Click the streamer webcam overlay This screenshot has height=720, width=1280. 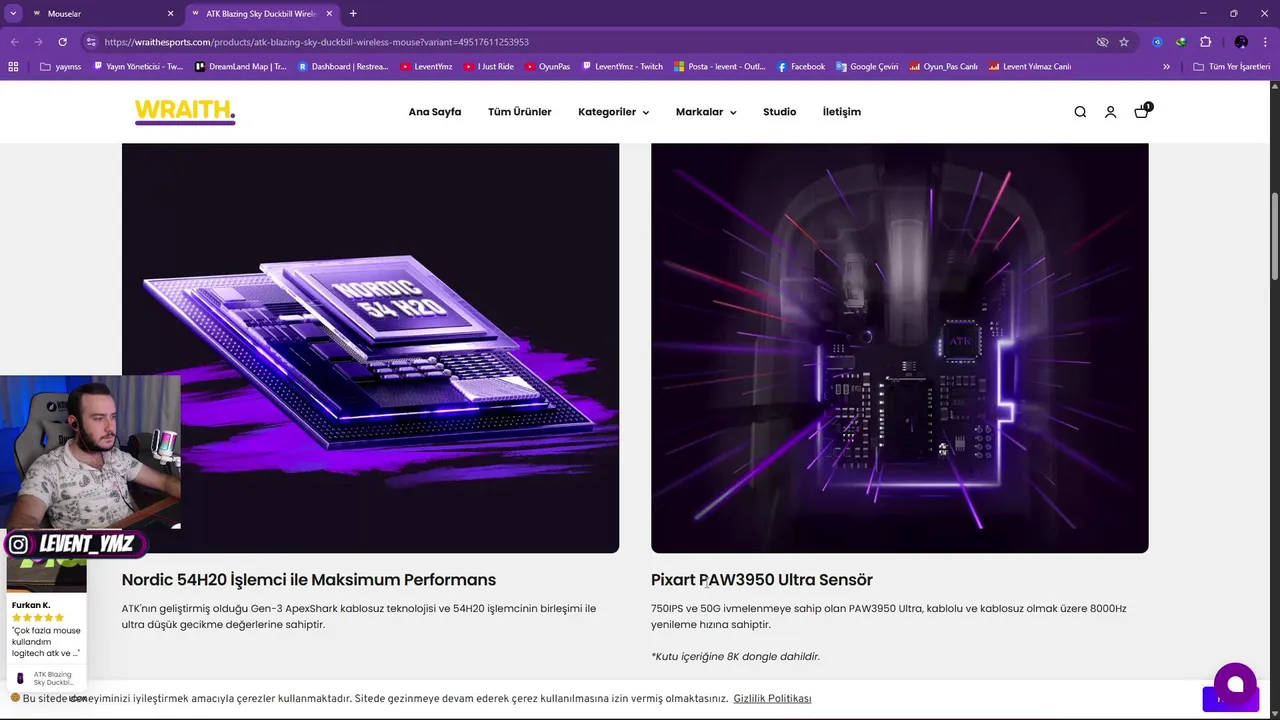pos(90,452)
